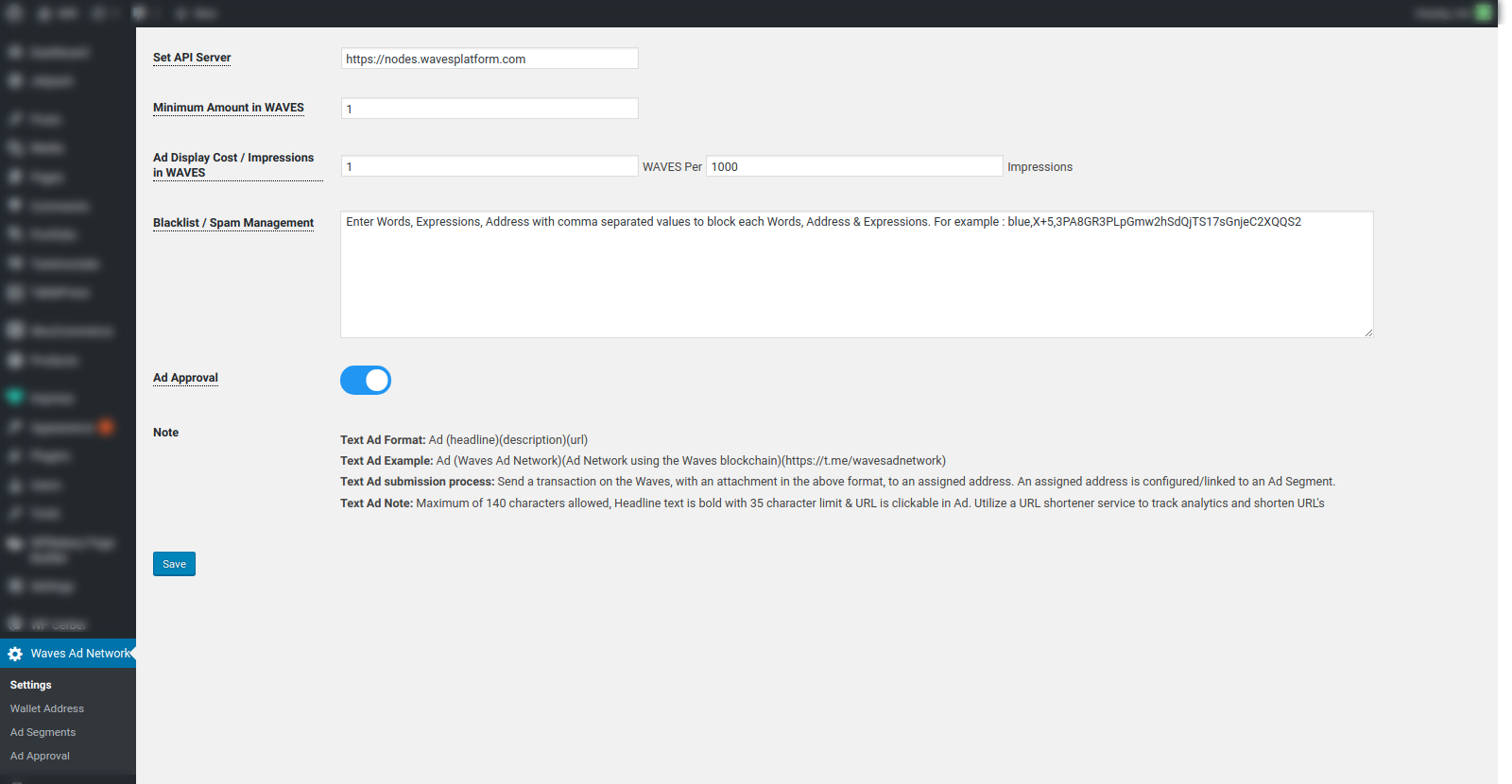The height and width of the screenshot is (784, 1512).
Task: Click the Impressions count field showing 1000
Action: pos(854,166)
